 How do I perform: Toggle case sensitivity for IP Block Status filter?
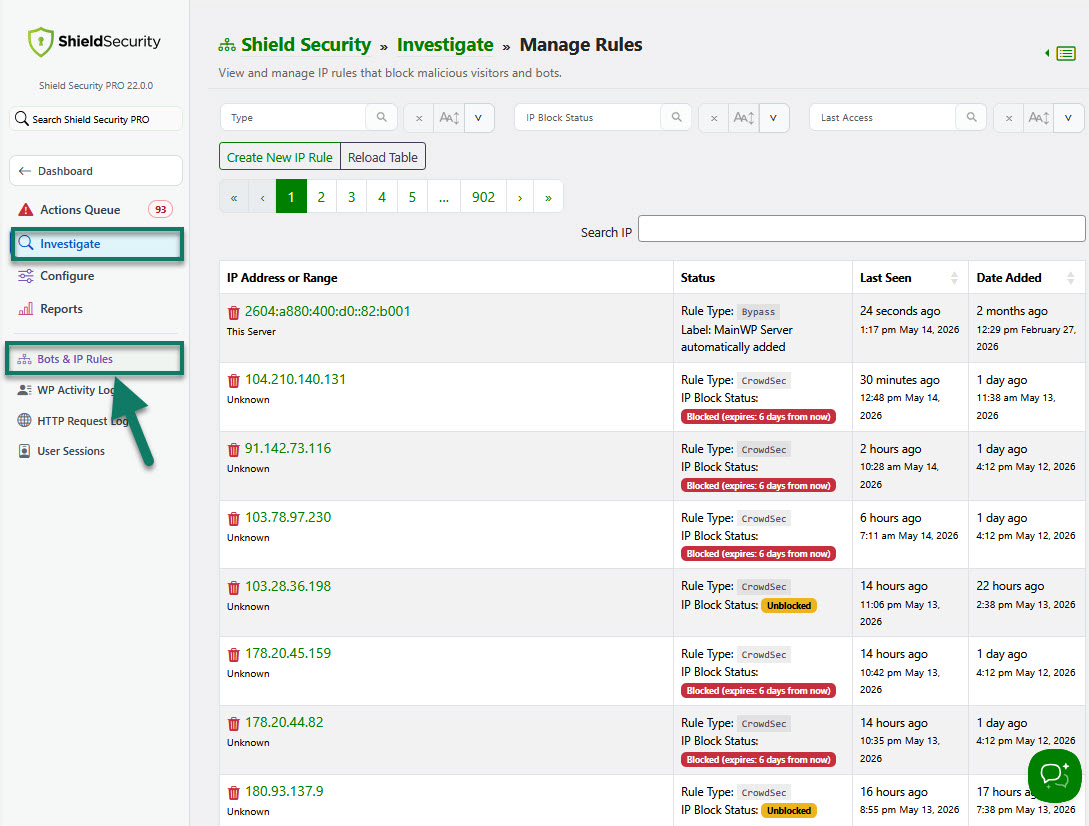pyautogui.click(x=744, y=118)
